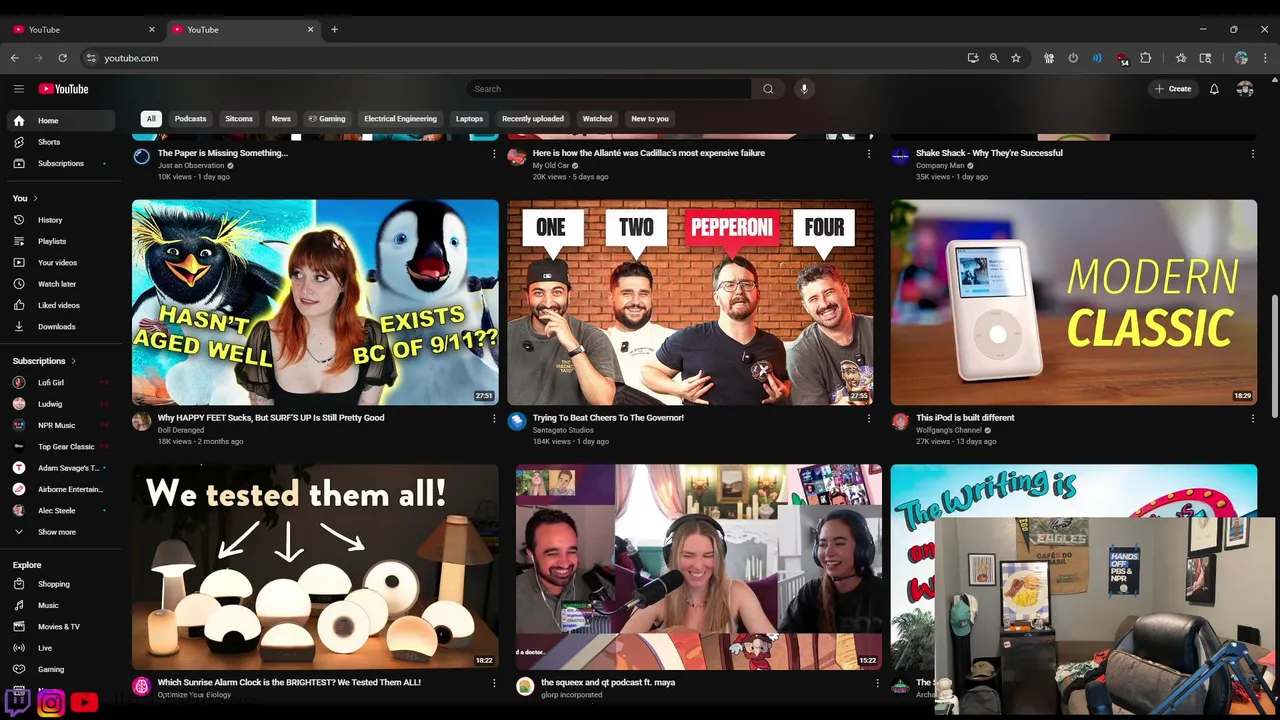
Task: Open options for The Paper is Missing Something
Action: point(493,154)
